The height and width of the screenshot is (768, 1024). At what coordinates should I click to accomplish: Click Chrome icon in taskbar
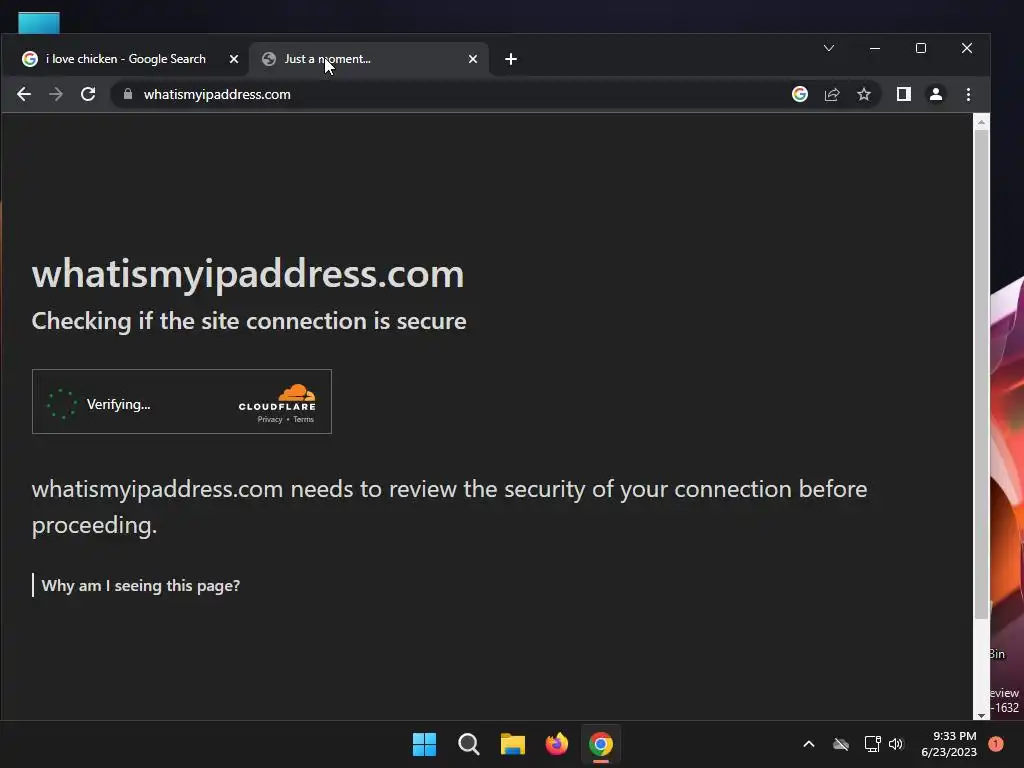point(601,744)
